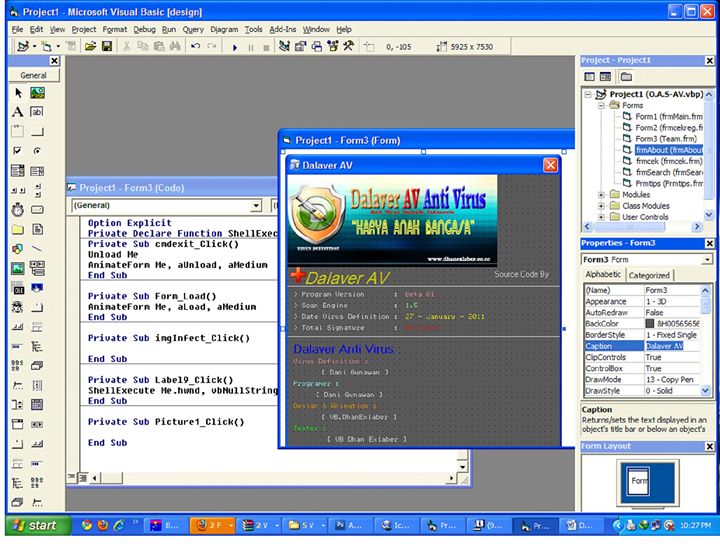Select the Pointer tool in toolbox
Image resolution: width=720 pixels, height=556 pixels.
pyautogui.click(x=17, y=92)
